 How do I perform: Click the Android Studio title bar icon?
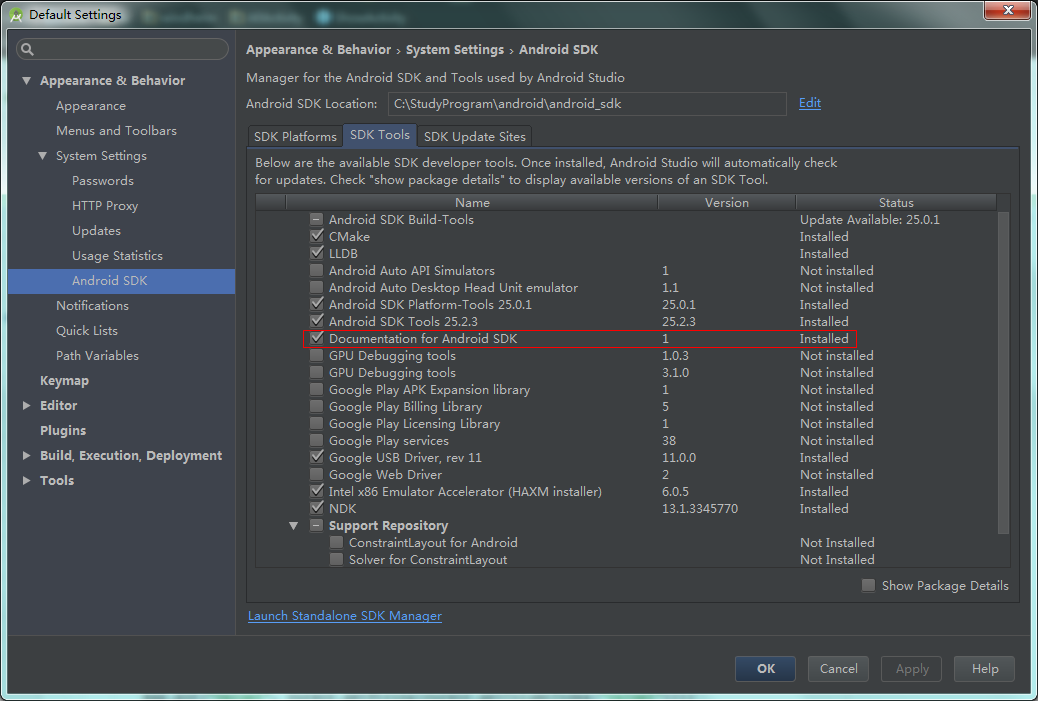point(15,14)
